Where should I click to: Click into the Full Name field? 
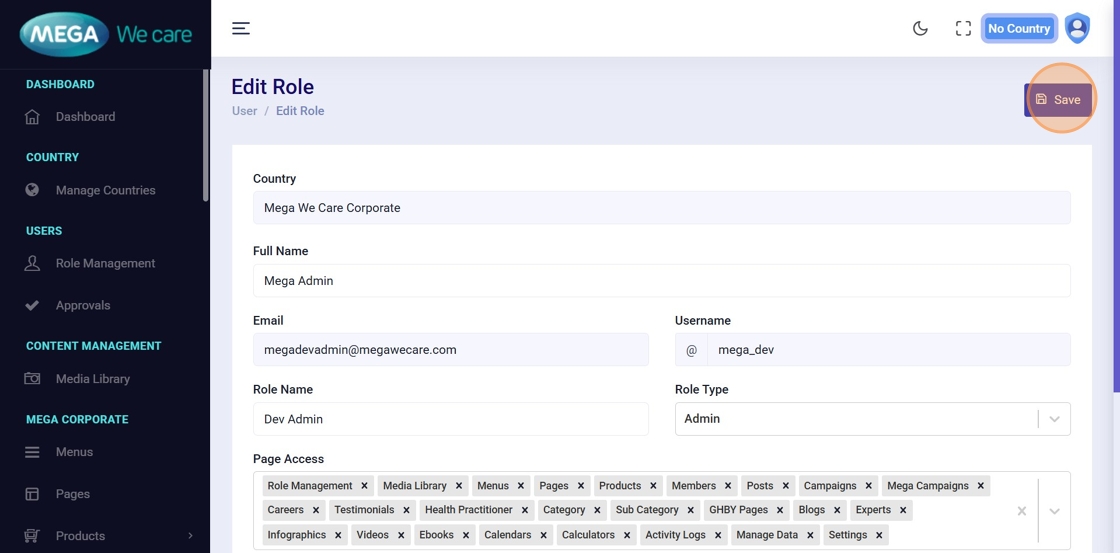click(661, 281)
